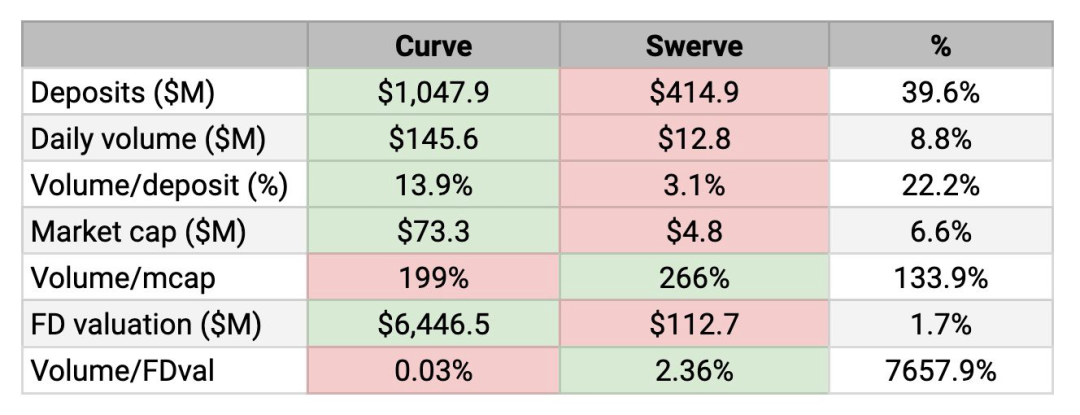The width and height of the screenshot is (1080, 415).
Task: Click the % column header
Action: [940, 45]
